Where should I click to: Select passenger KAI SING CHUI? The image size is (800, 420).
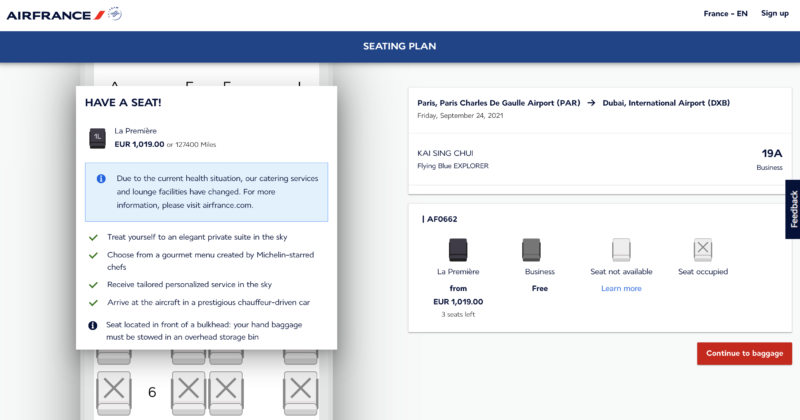pos(445,153)
